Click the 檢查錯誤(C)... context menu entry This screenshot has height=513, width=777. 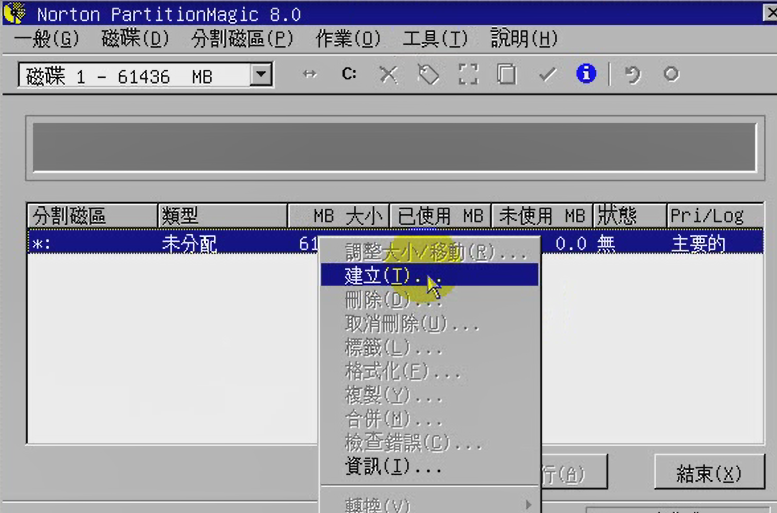click(429, 442)
